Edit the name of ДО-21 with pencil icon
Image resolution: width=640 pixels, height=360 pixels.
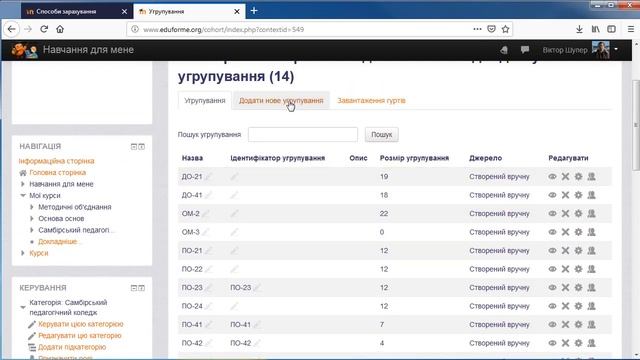click(209, 176)
